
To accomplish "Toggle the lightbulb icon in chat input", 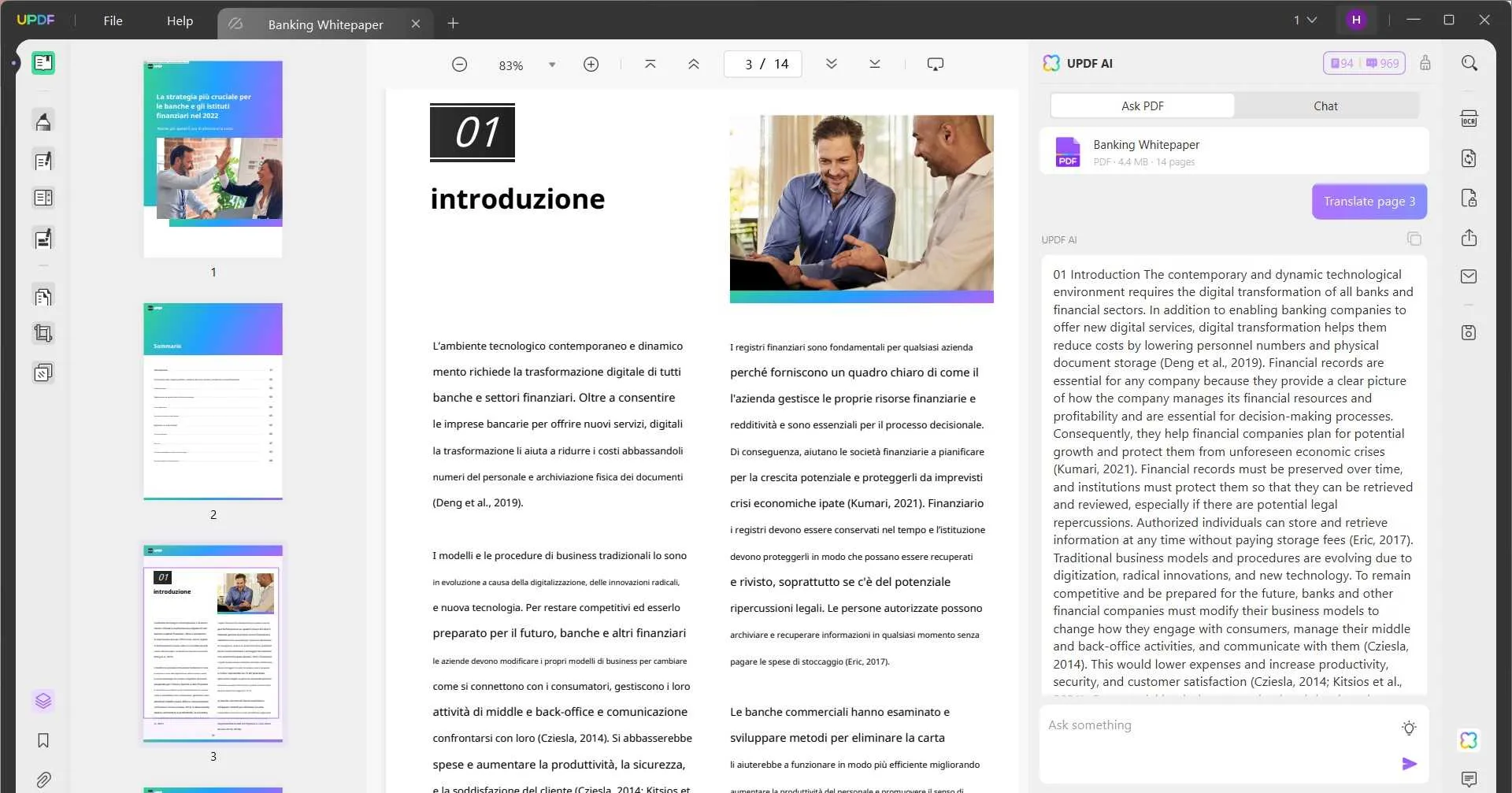I will pyautogui.click(x=1409, y=728).
